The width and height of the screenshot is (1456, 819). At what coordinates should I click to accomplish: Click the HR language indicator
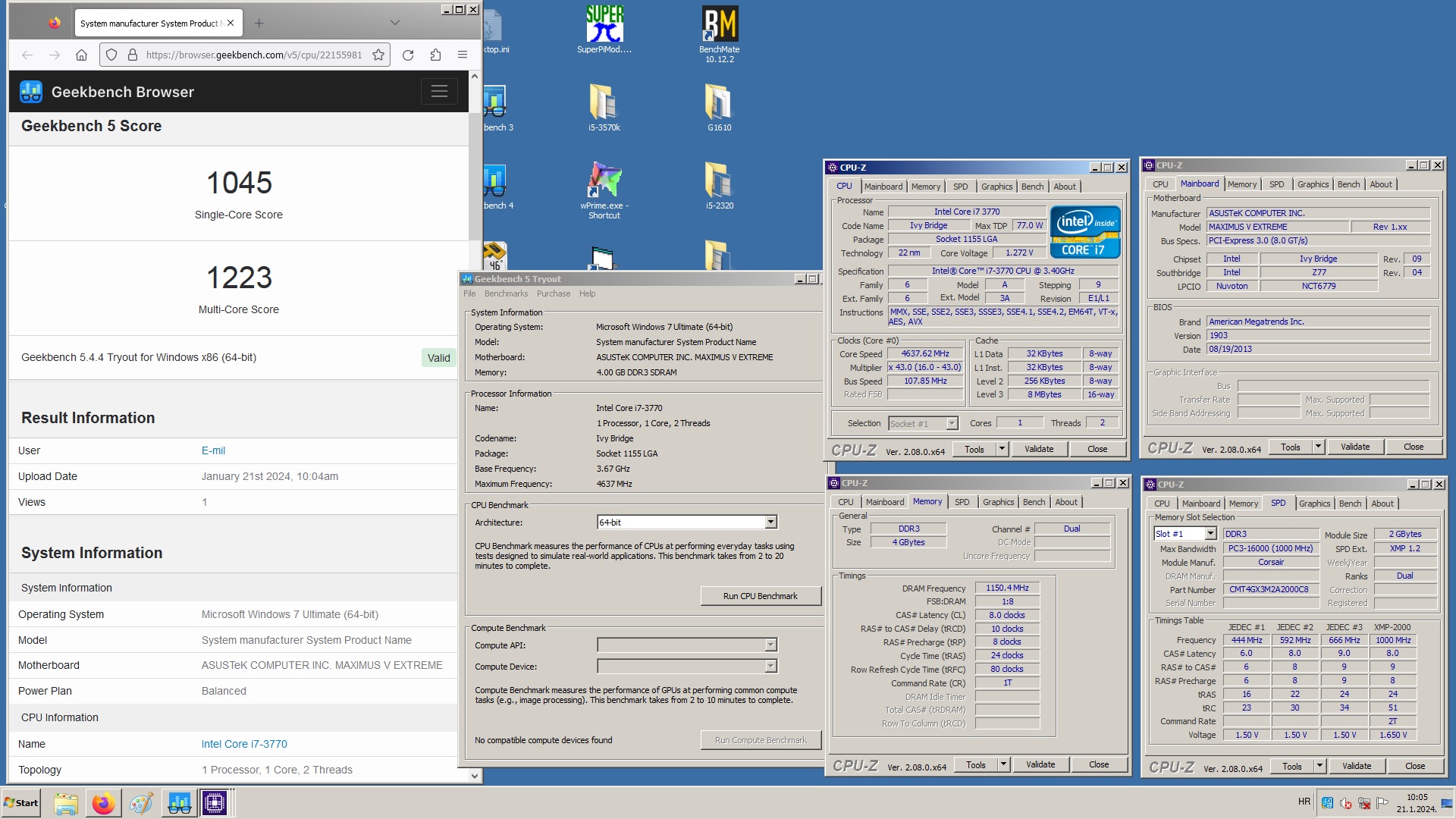tap(1304, 802)
